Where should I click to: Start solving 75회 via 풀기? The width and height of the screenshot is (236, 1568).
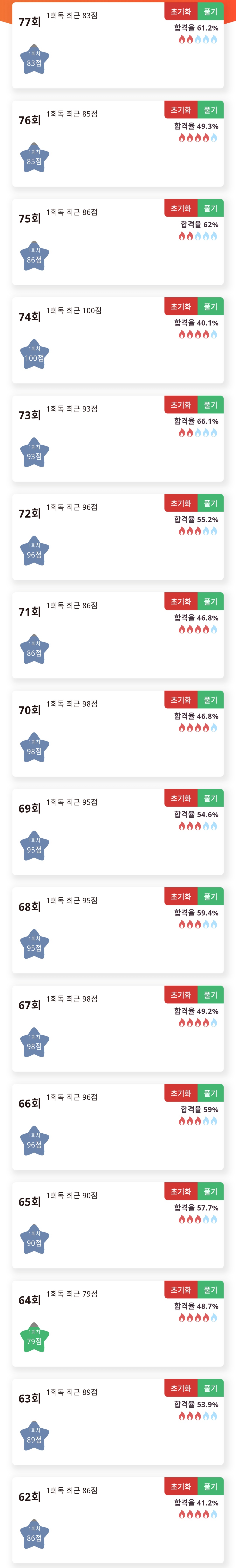click(210, 208)
